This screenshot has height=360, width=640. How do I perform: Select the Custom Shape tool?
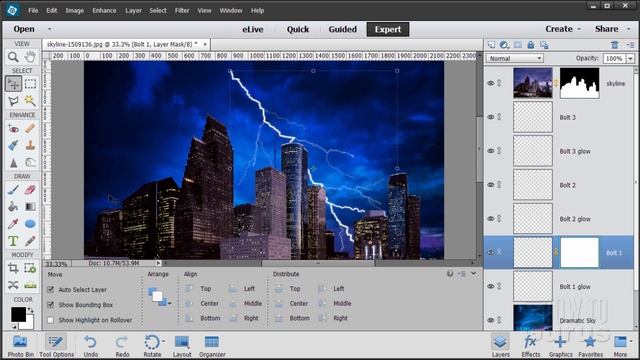30,224
